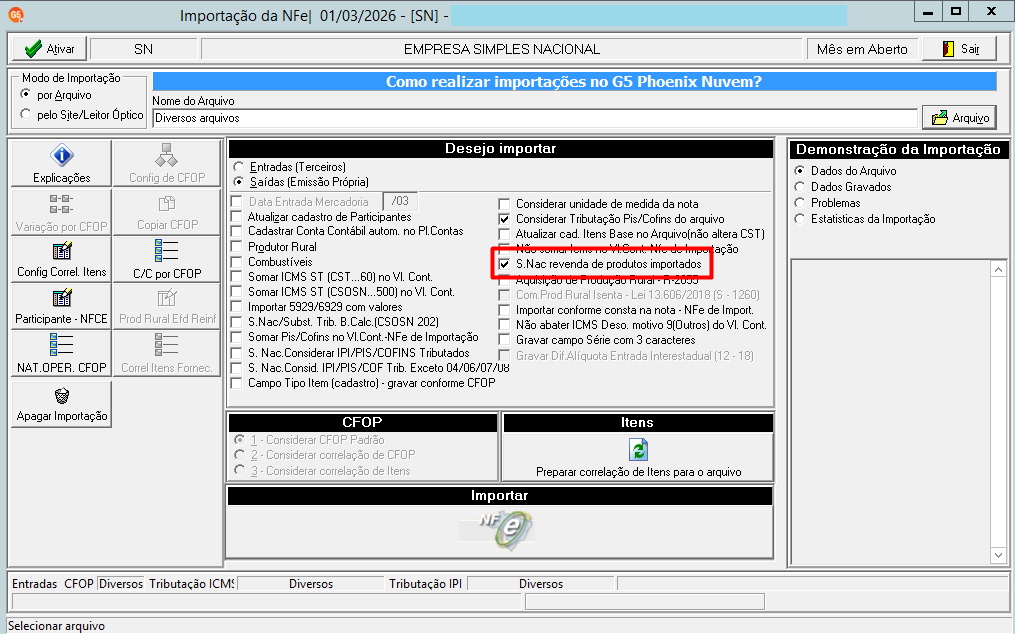
Task: Enable Atualizar cad. Itens Base no Arquivo
Action: (504, 234)
